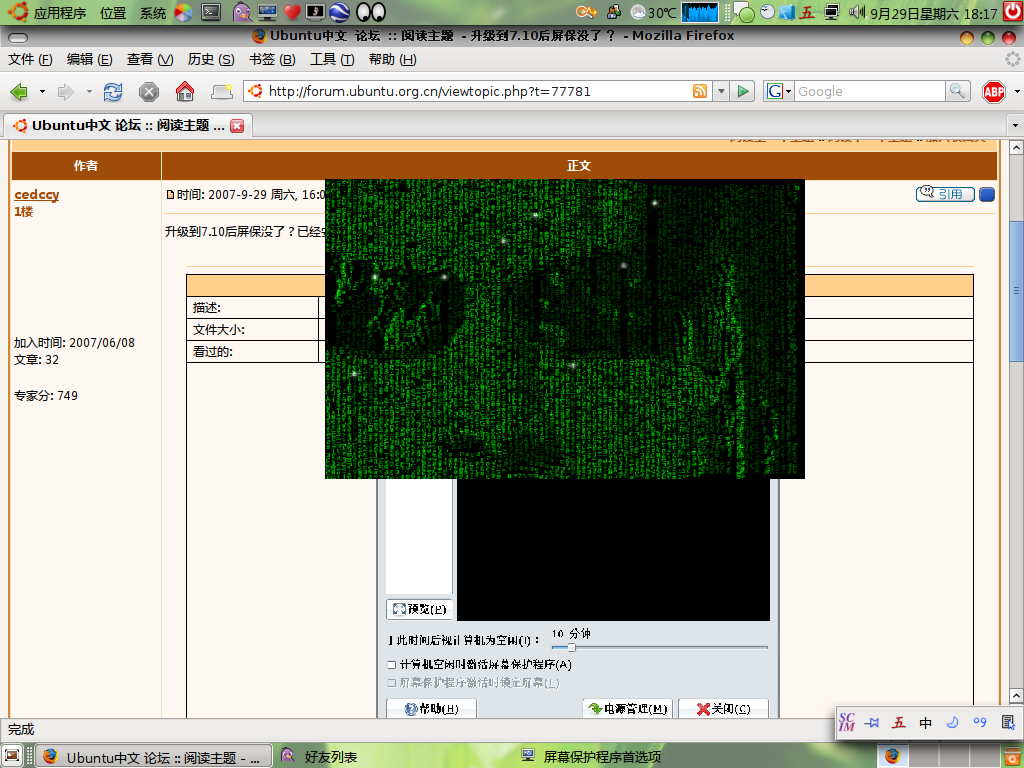The width and height of the screenshot is (1024, 768).
Task: Open the Adblock Plus ABP icon
Action: tap(994, 91)
